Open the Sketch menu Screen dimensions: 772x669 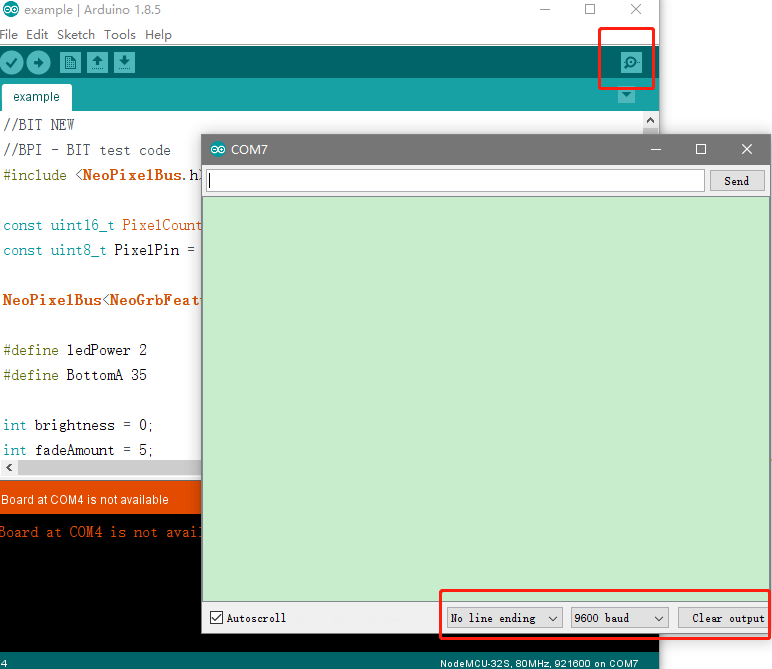coord(76,34)
